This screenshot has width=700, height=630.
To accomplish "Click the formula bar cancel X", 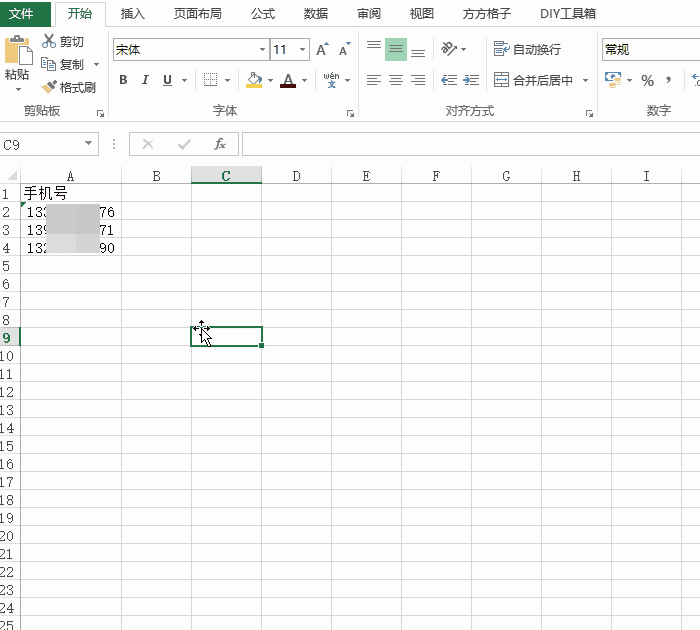I will click(x=148, y=144).
